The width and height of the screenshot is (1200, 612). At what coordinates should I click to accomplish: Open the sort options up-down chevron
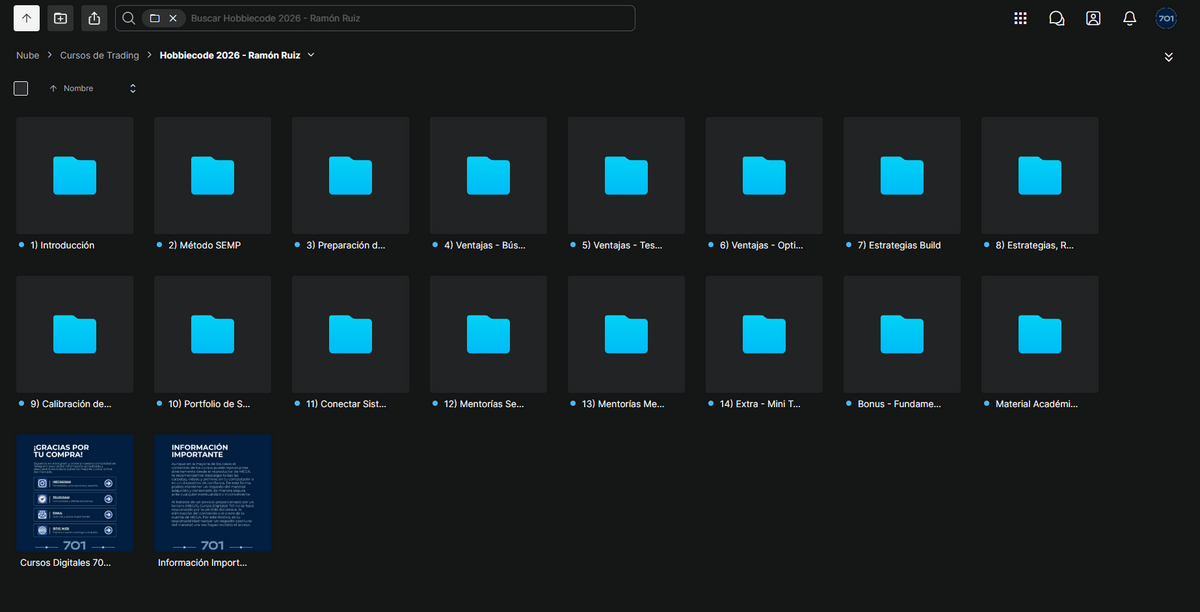pos(133,88)
